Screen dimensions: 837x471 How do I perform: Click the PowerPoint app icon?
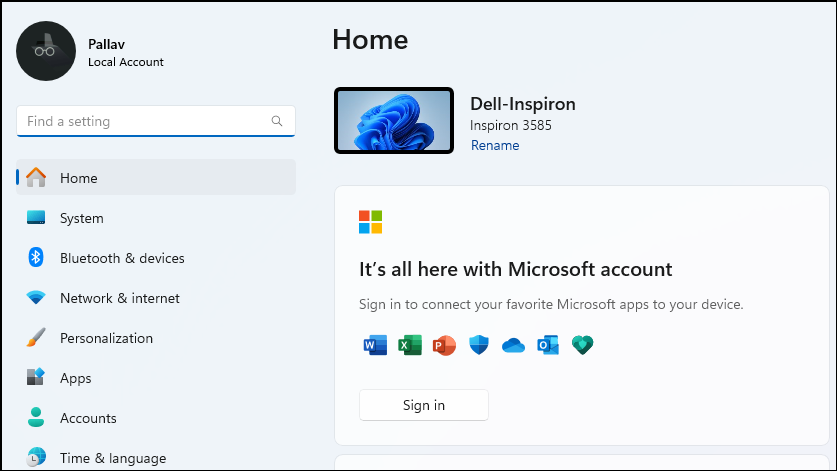444,345
